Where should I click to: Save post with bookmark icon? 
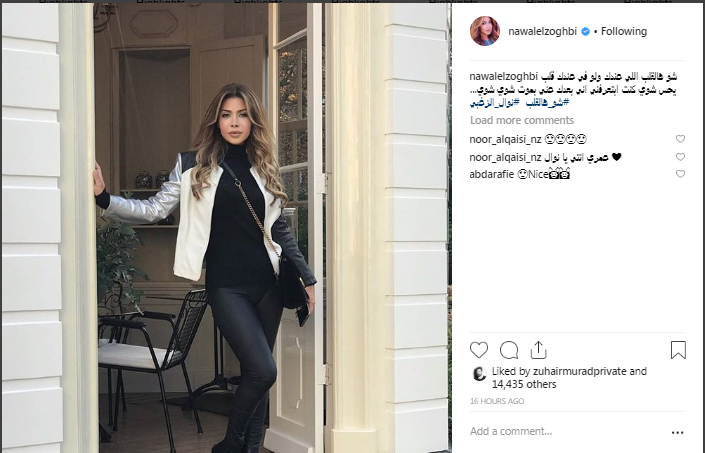[x=678, y=350]
